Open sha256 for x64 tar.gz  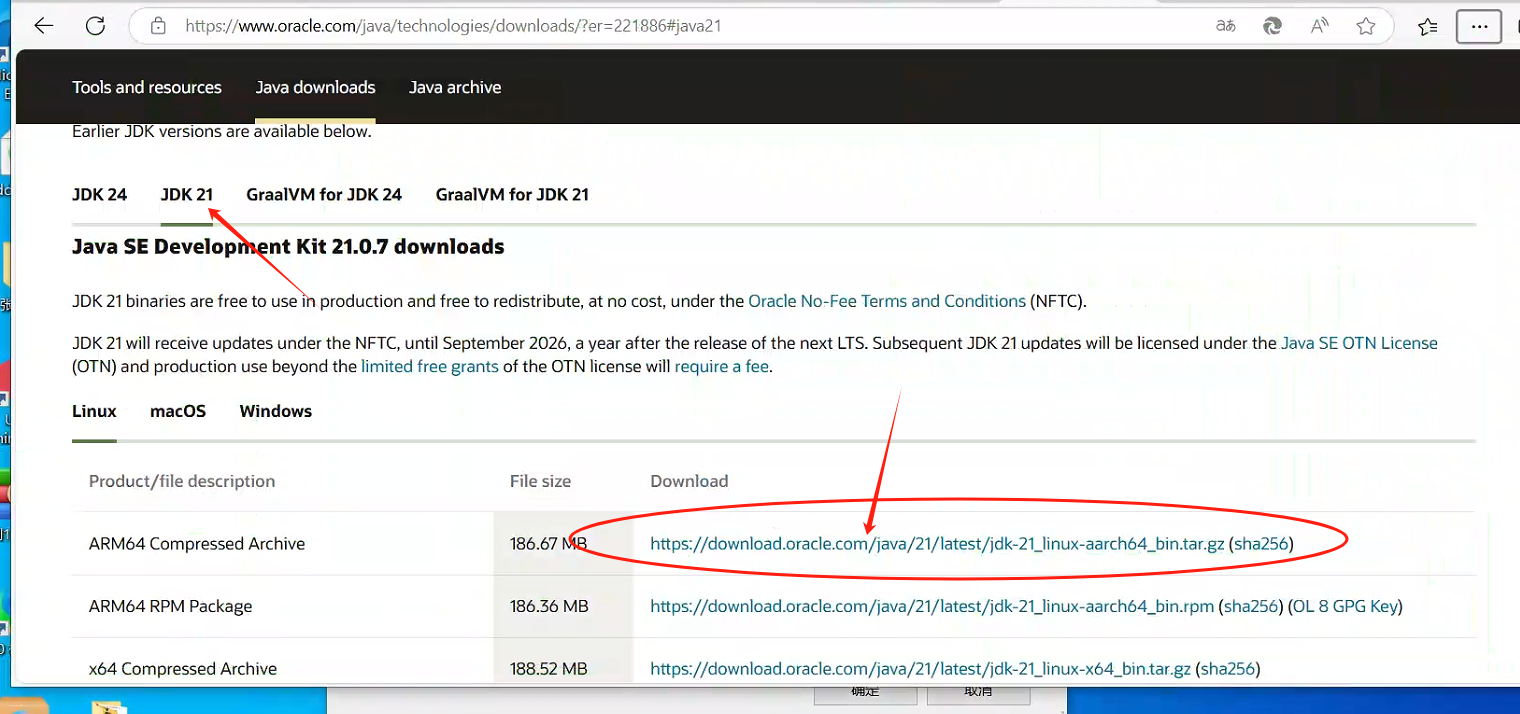tap(1227, 669)
